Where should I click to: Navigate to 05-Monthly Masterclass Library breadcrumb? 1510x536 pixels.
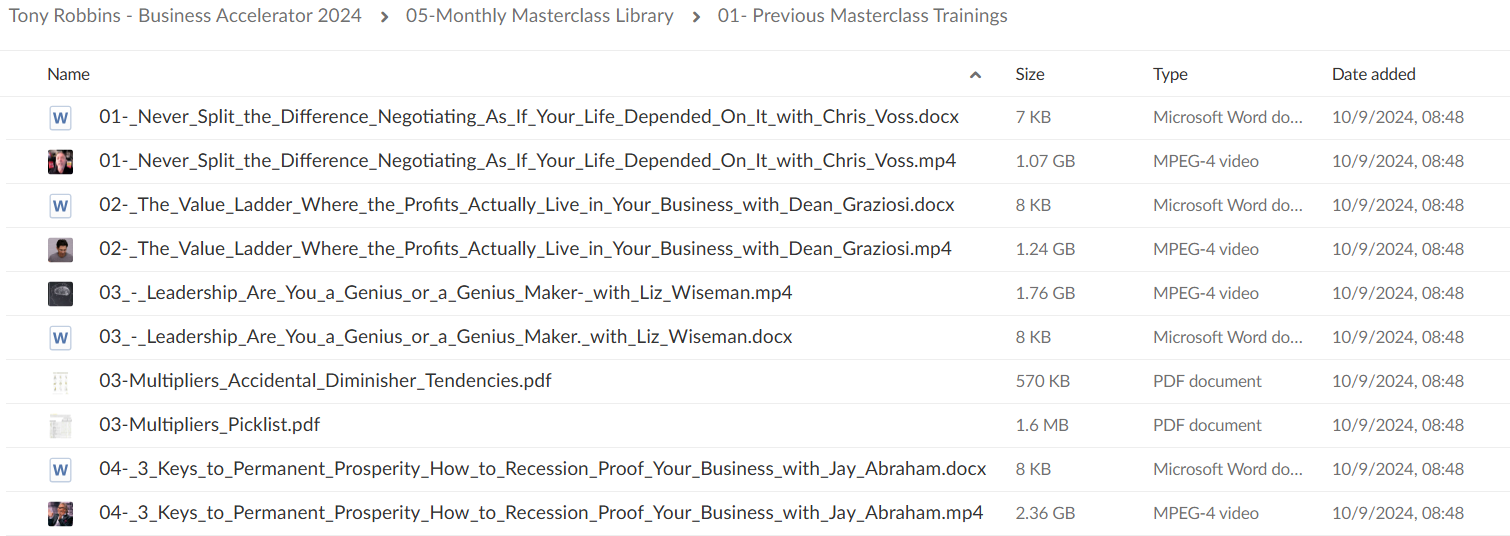(540, 16)
